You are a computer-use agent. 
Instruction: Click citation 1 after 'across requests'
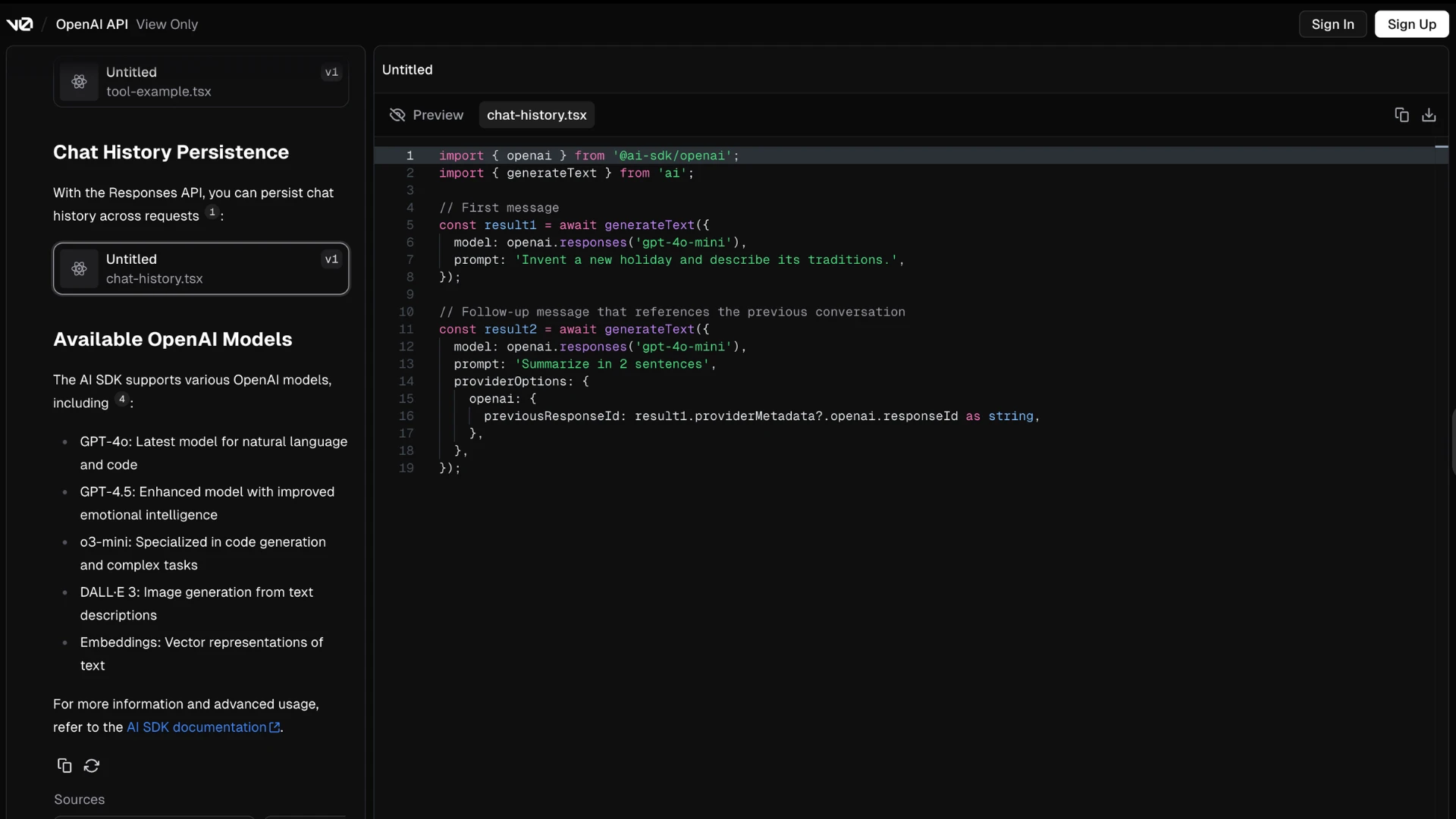point(212,212)
